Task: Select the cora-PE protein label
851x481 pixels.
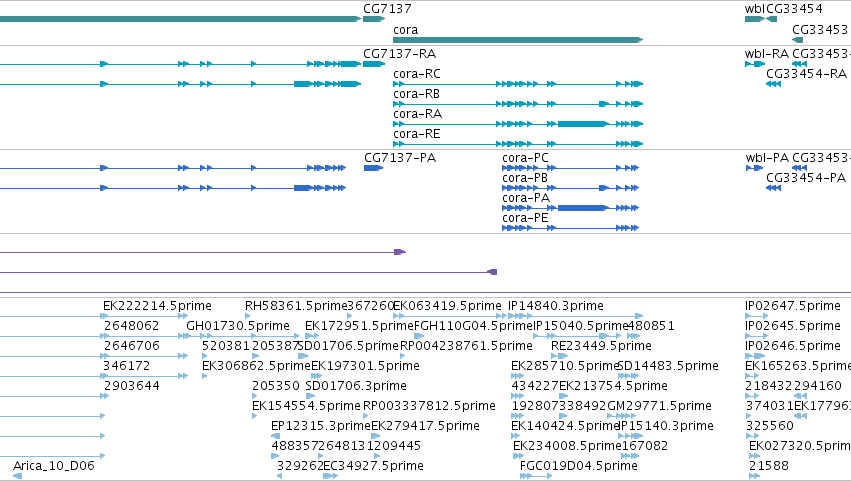Action: pyautogui.click(x=525, y=218)
